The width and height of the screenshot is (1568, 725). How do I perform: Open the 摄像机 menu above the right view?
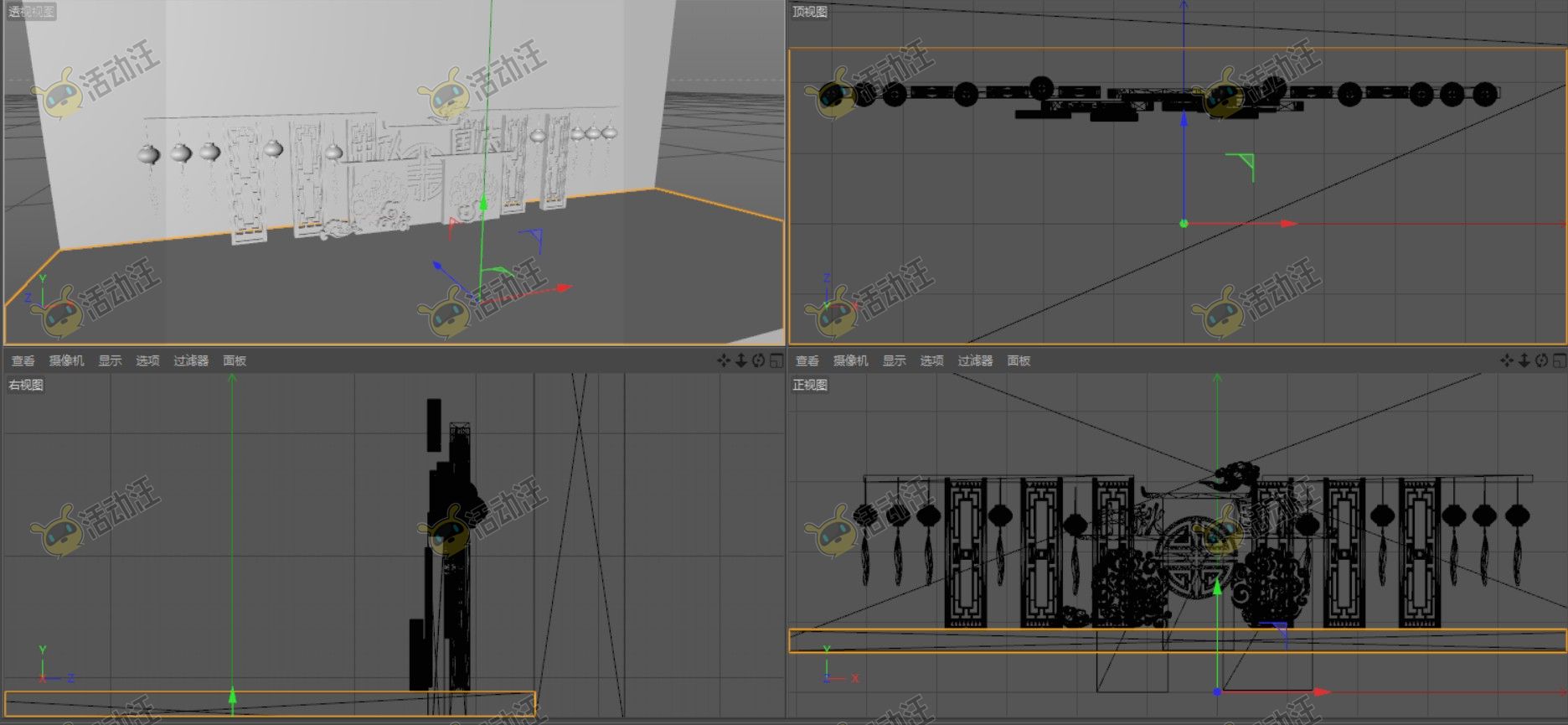[x=66, y=360]
